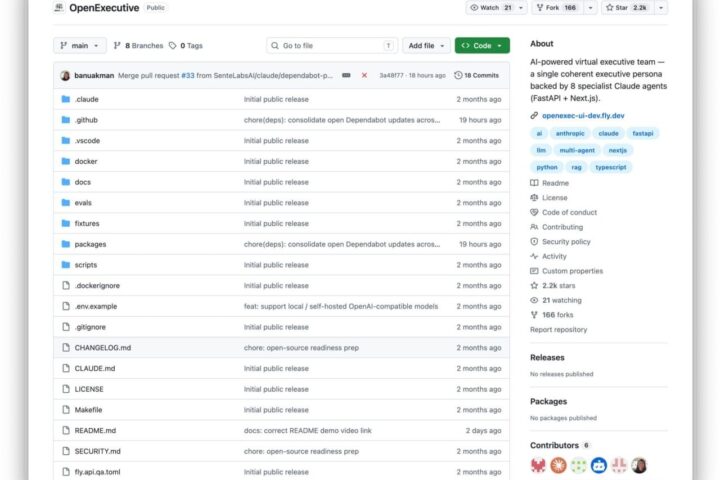Open the Security policy link
The image size is (720, 480).
click(560, 242)
